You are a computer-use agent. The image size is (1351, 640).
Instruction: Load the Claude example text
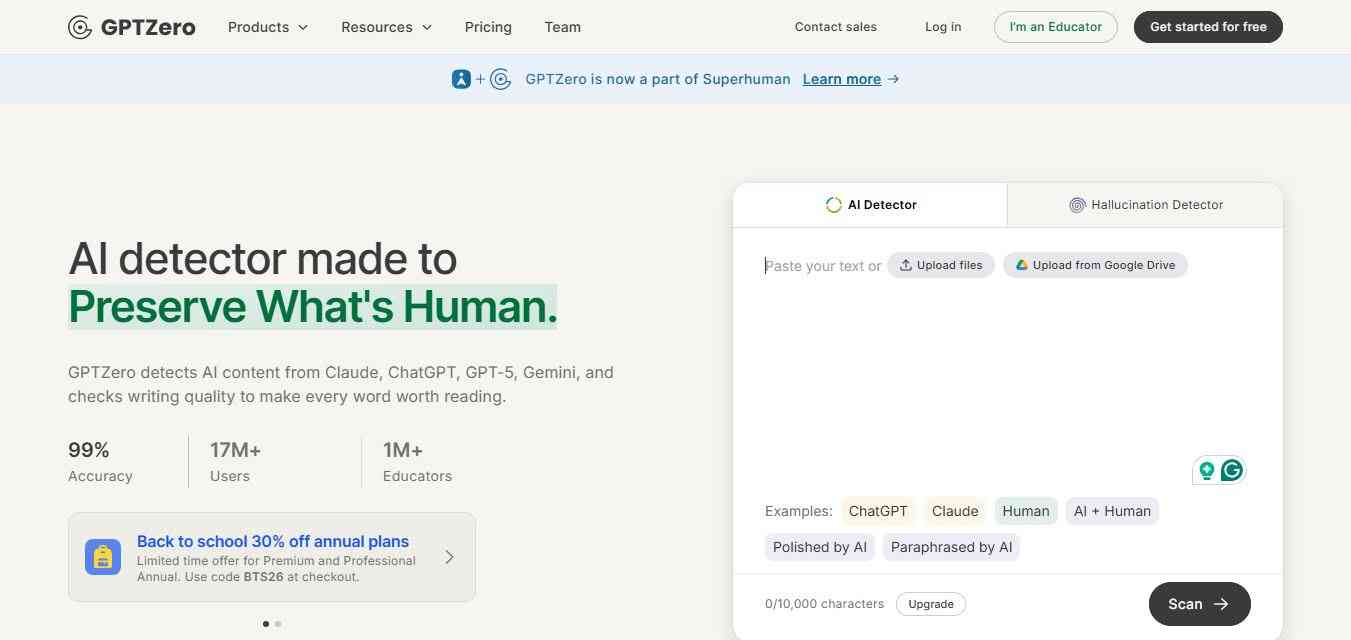pos(955,511)
